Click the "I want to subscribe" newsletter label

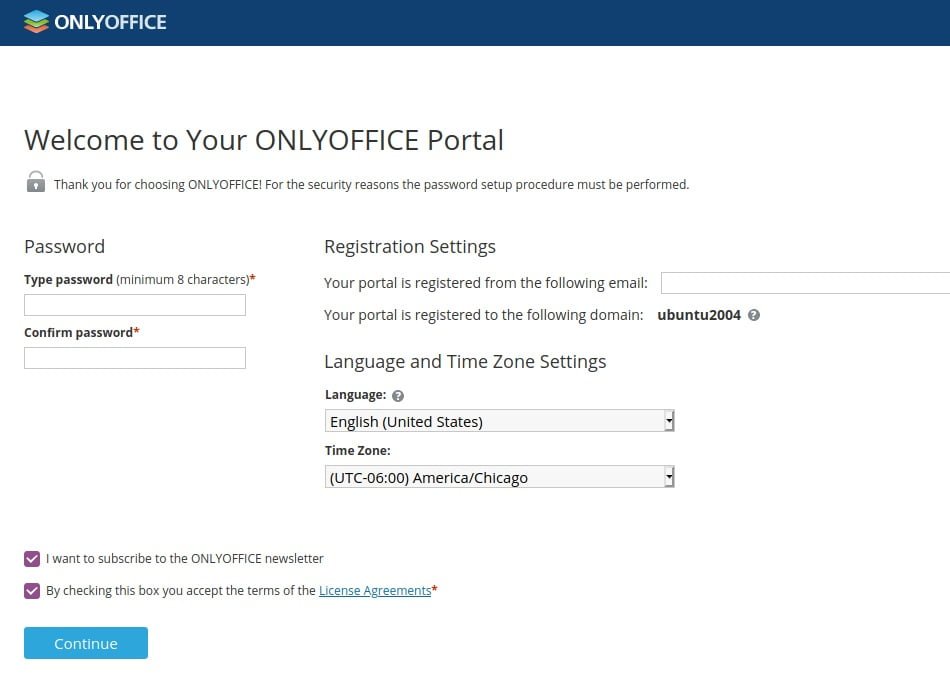click(185, 559)
